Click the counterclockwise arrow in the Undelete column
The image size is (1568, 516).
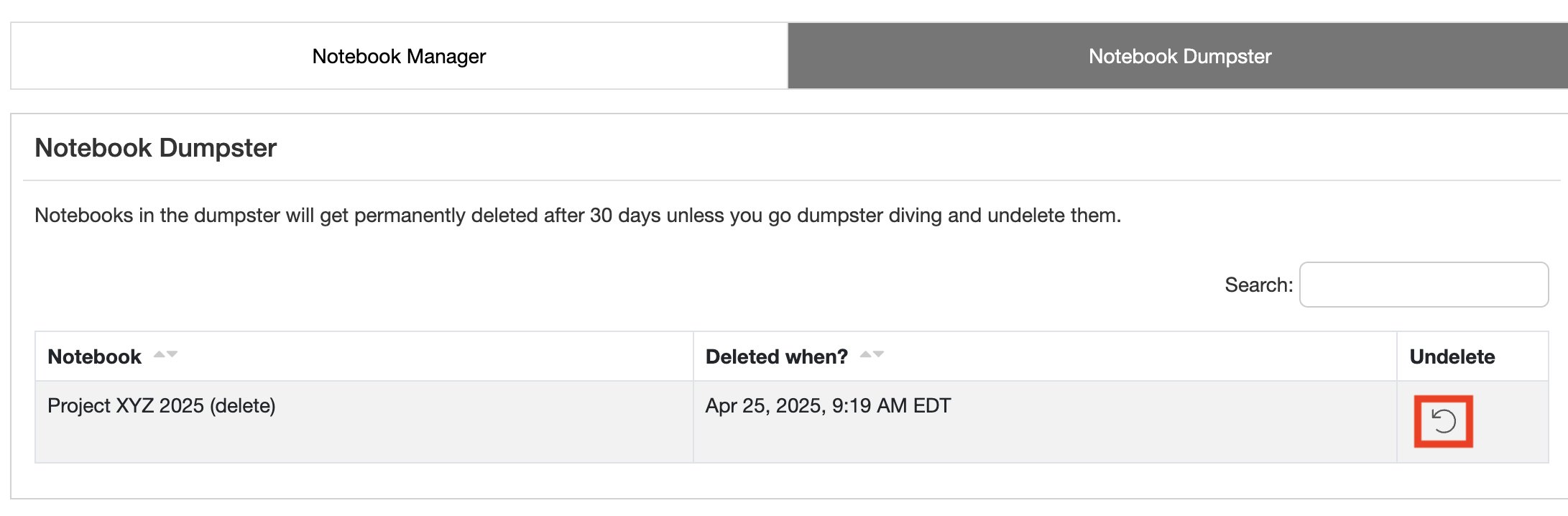[1443, 420]
